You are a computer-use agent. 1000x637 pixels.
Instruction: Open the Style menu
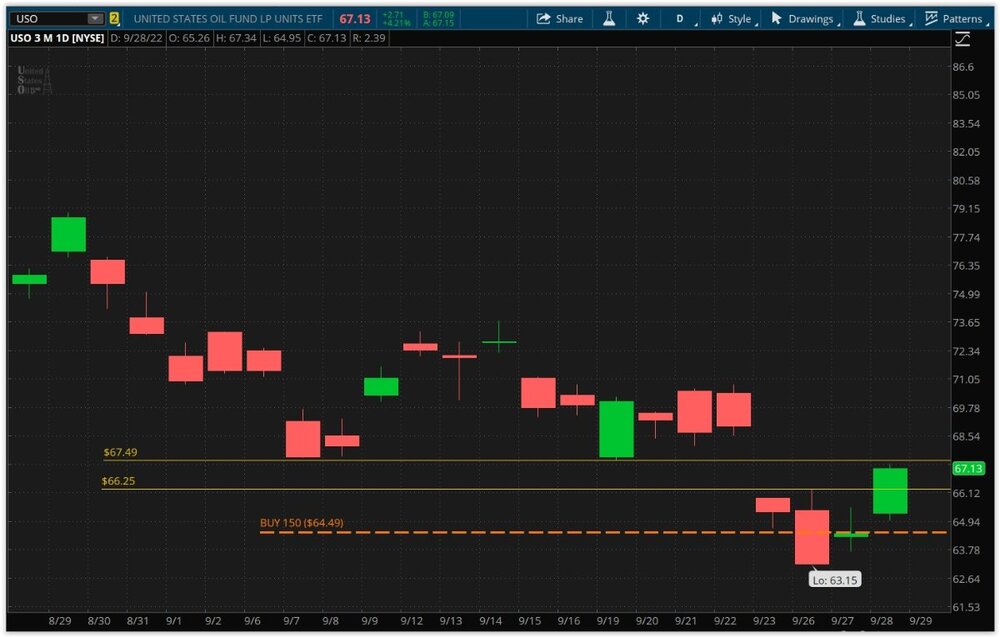tap(731, 19)
